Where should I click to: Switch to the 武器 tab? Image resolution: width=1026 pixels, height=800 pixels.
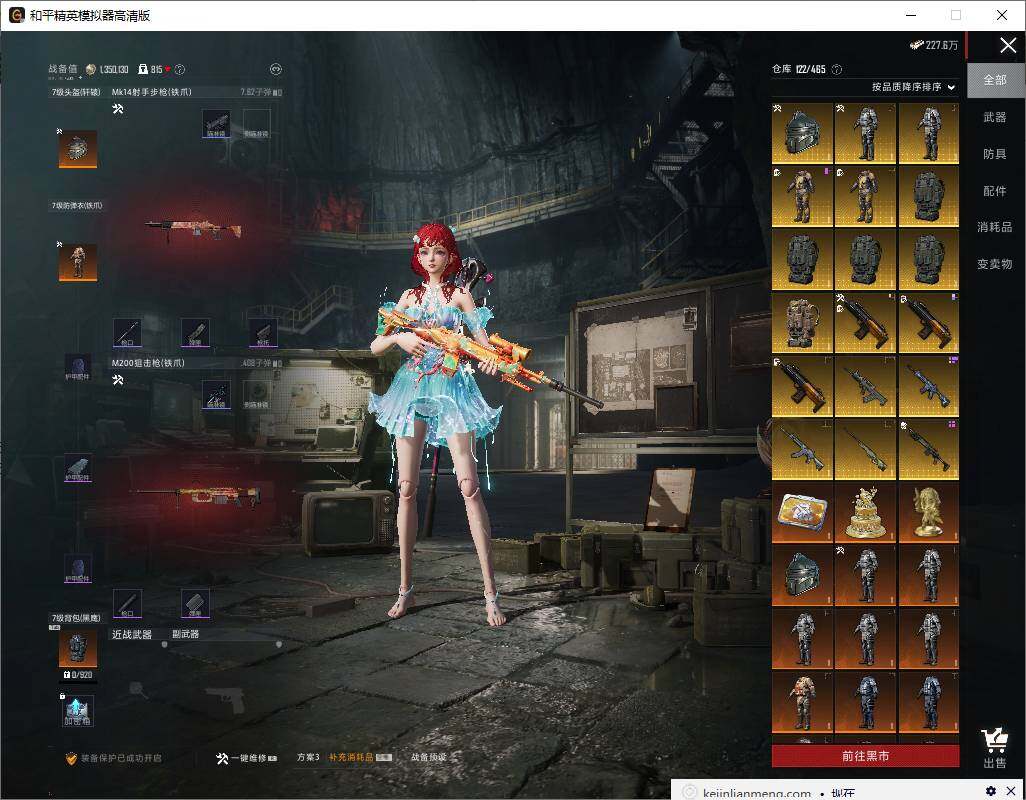tap(995, 117)
